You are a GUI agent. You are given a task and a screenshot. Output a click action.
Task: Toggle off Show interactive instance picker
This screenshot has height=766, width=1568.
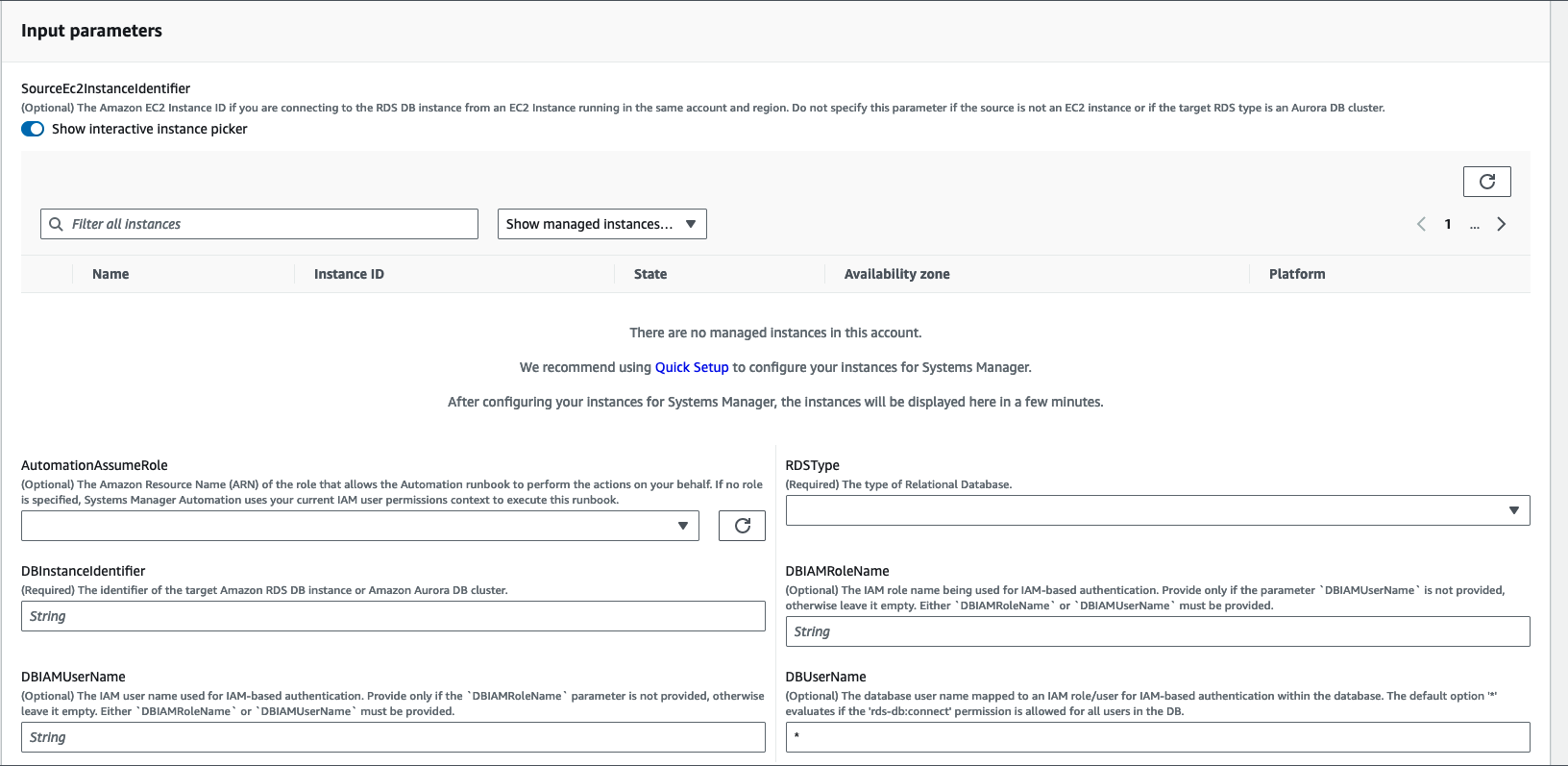tap(32, 128)
